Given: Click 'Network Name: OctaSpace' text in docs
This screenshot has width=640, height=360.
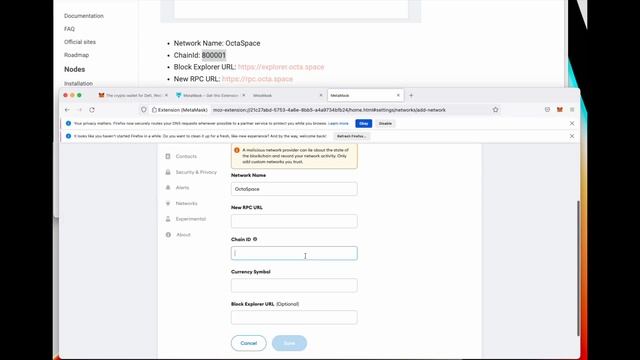Looking at the screenshot, I should [217, 43].
